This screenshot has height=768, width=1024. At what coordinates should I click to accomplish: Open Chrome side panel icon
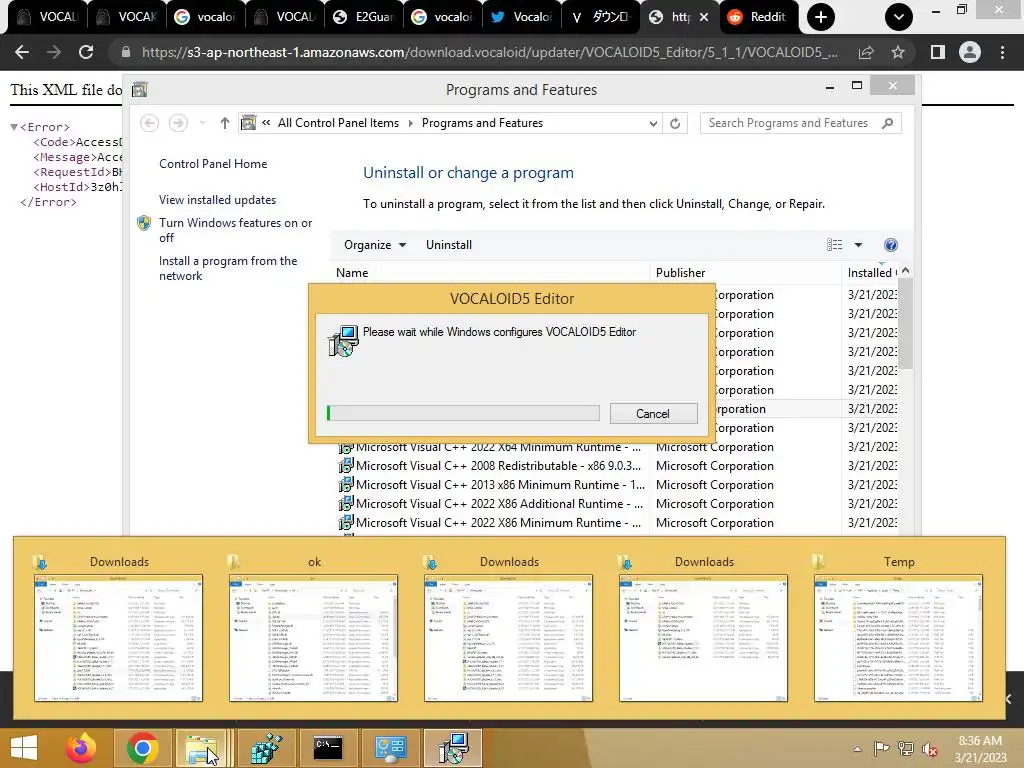pyautogui.click(x=938, y=52)
